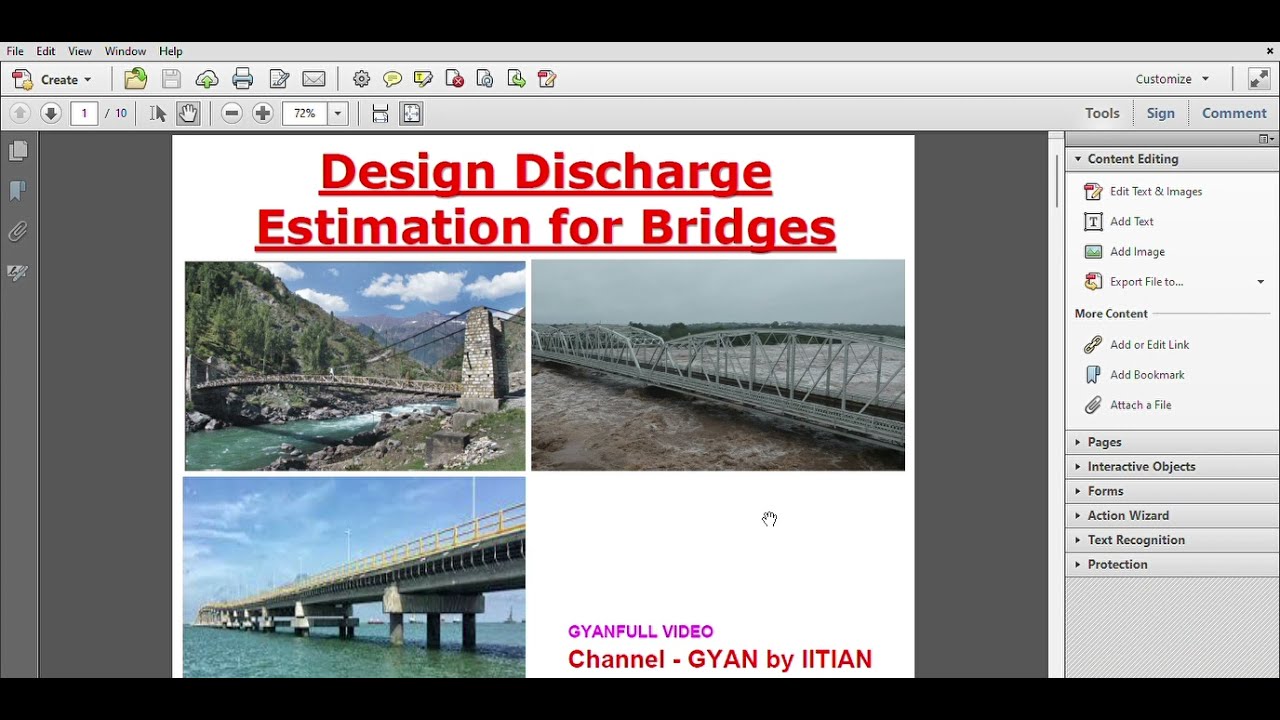Switch to the Tools pane tab

[1102, 113]
